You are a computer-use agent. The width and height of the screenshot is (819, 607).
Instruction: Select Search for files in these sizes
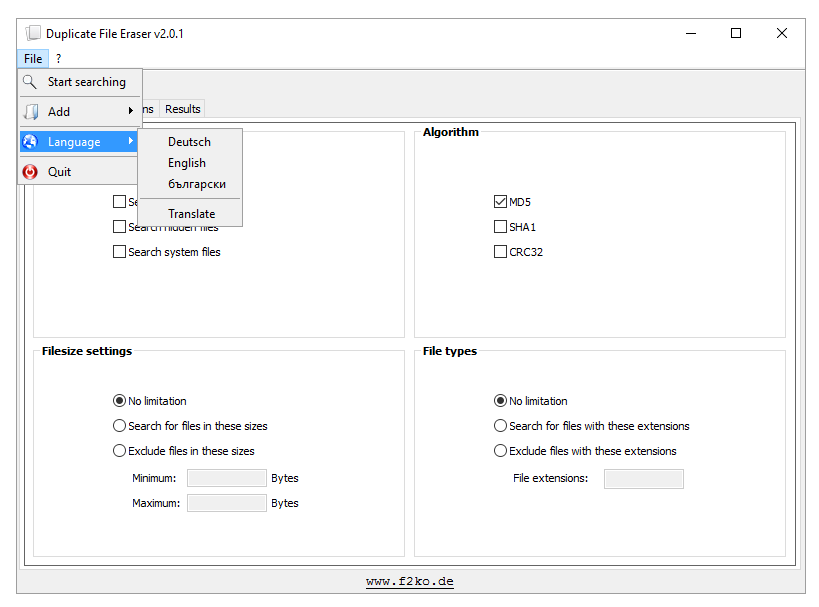click(119, 426)
